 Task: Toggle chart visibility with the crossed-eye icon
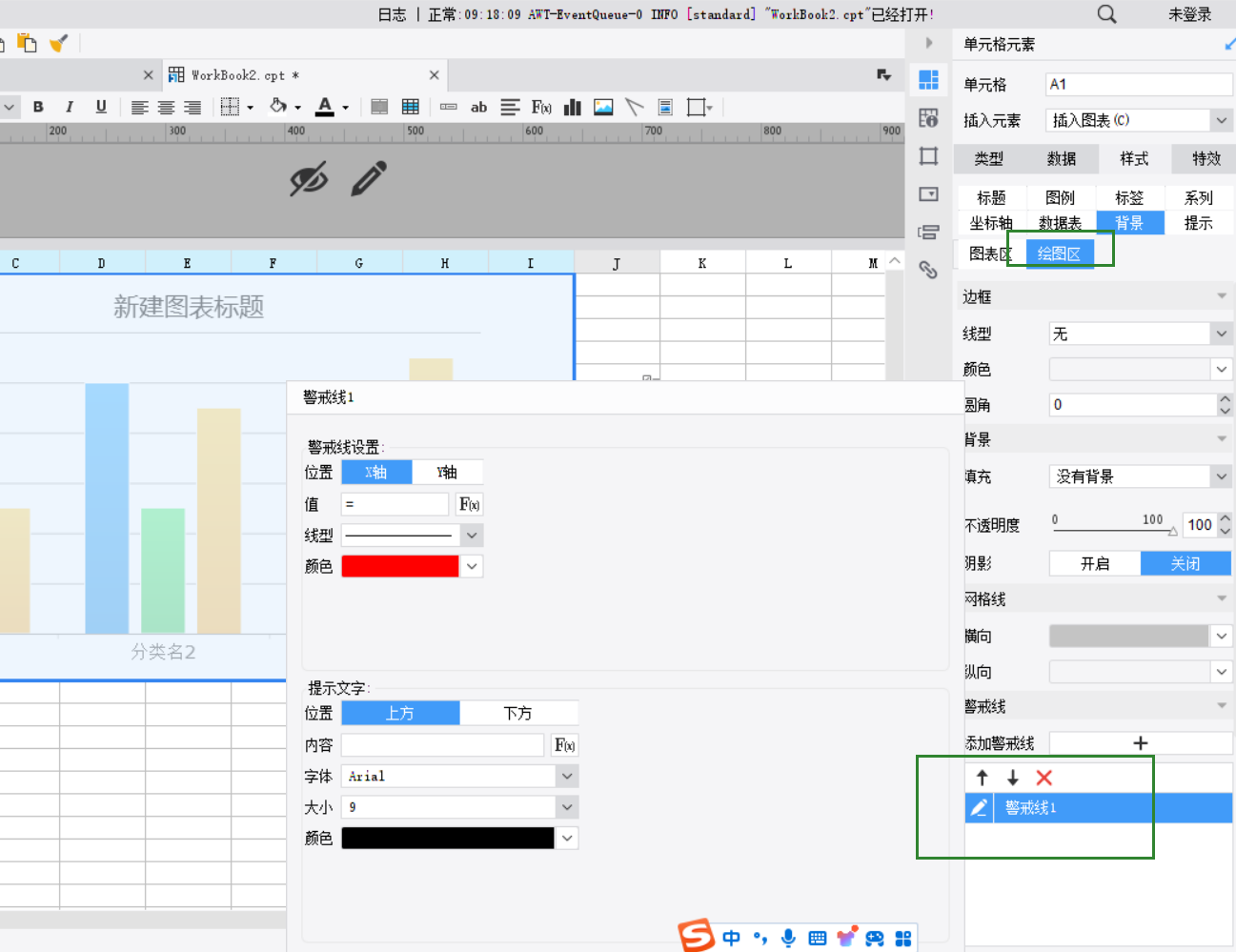pyautogui.click(x=309, y=178)
